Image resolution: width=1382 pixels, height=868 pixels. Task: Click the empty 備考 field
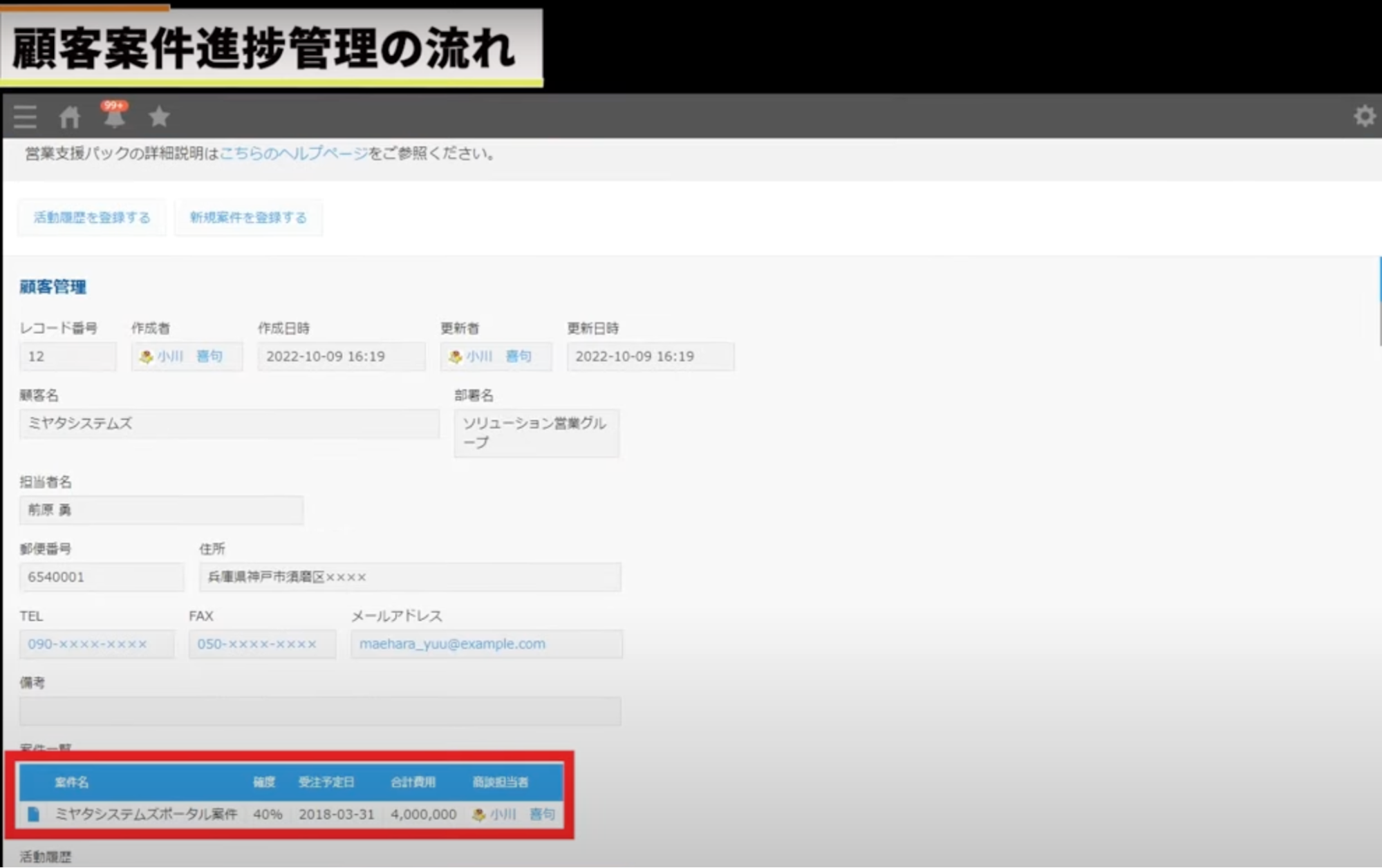pos(320,711)
